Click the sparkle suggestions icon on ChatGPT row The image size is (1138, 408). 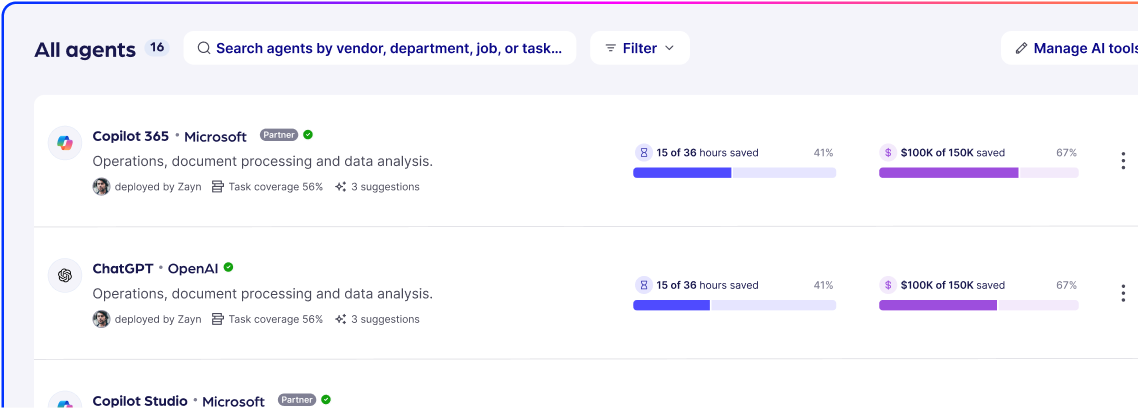tap(341, 319)
